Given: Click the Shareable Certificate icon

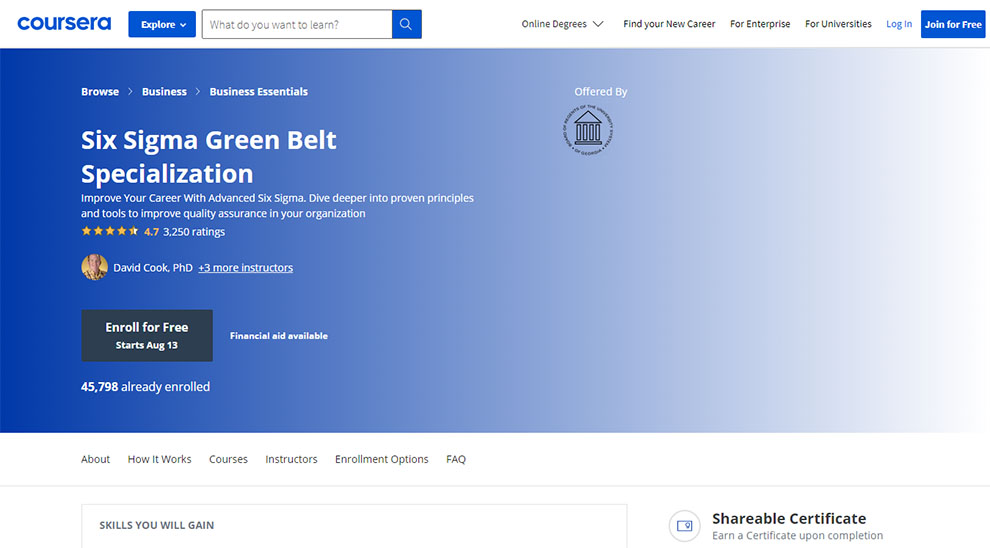Looking at the screenshot, I should point(684,525).
